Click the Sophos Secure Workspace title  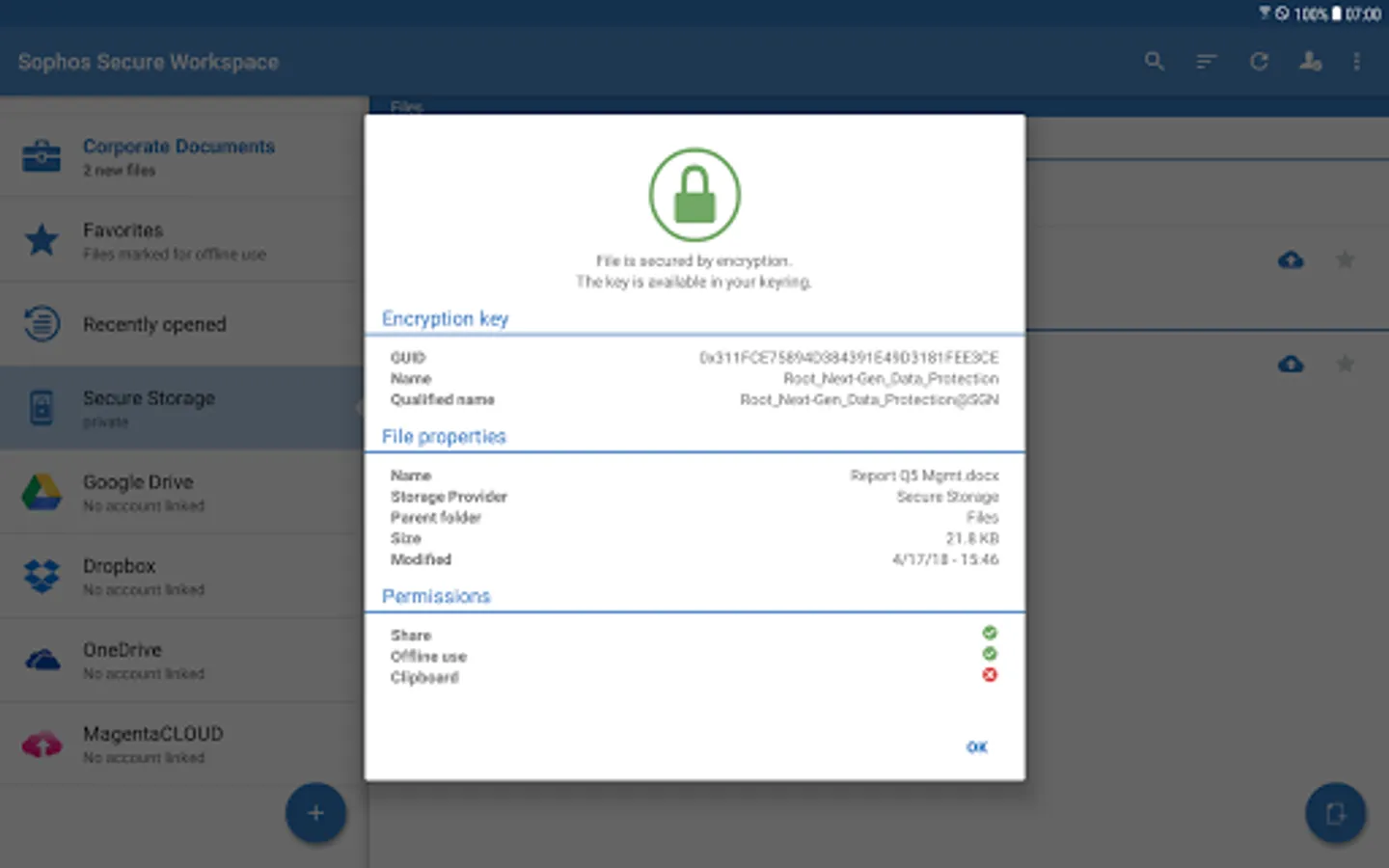click(x=149, y=62)
